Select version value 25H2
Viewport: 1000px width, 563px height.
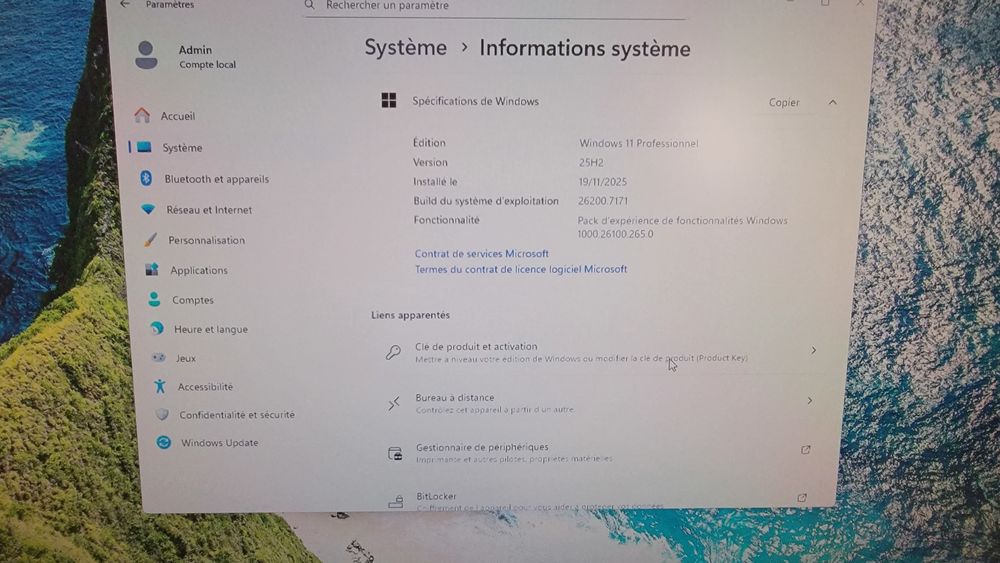(591, 163)
